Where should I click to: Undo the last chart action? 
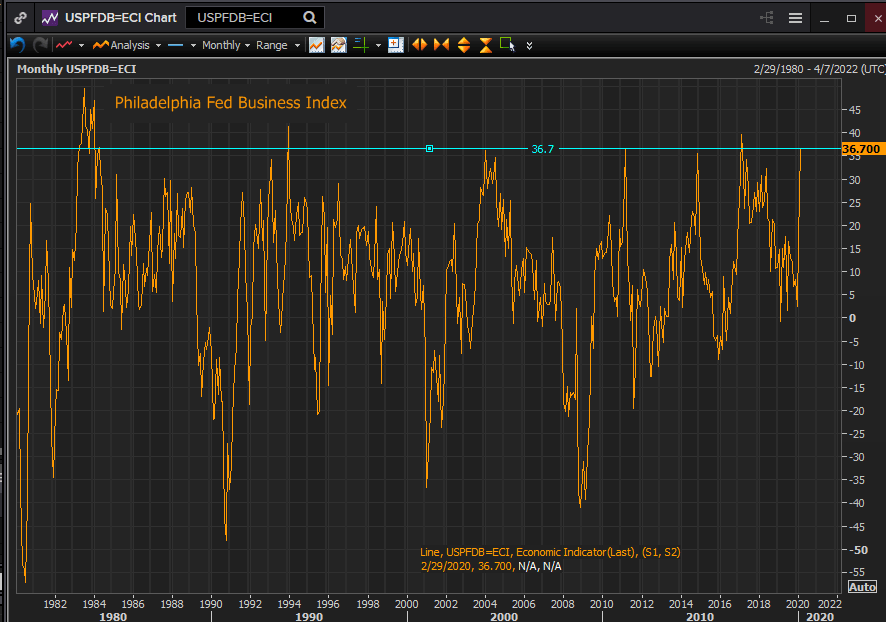coord(18,45)
